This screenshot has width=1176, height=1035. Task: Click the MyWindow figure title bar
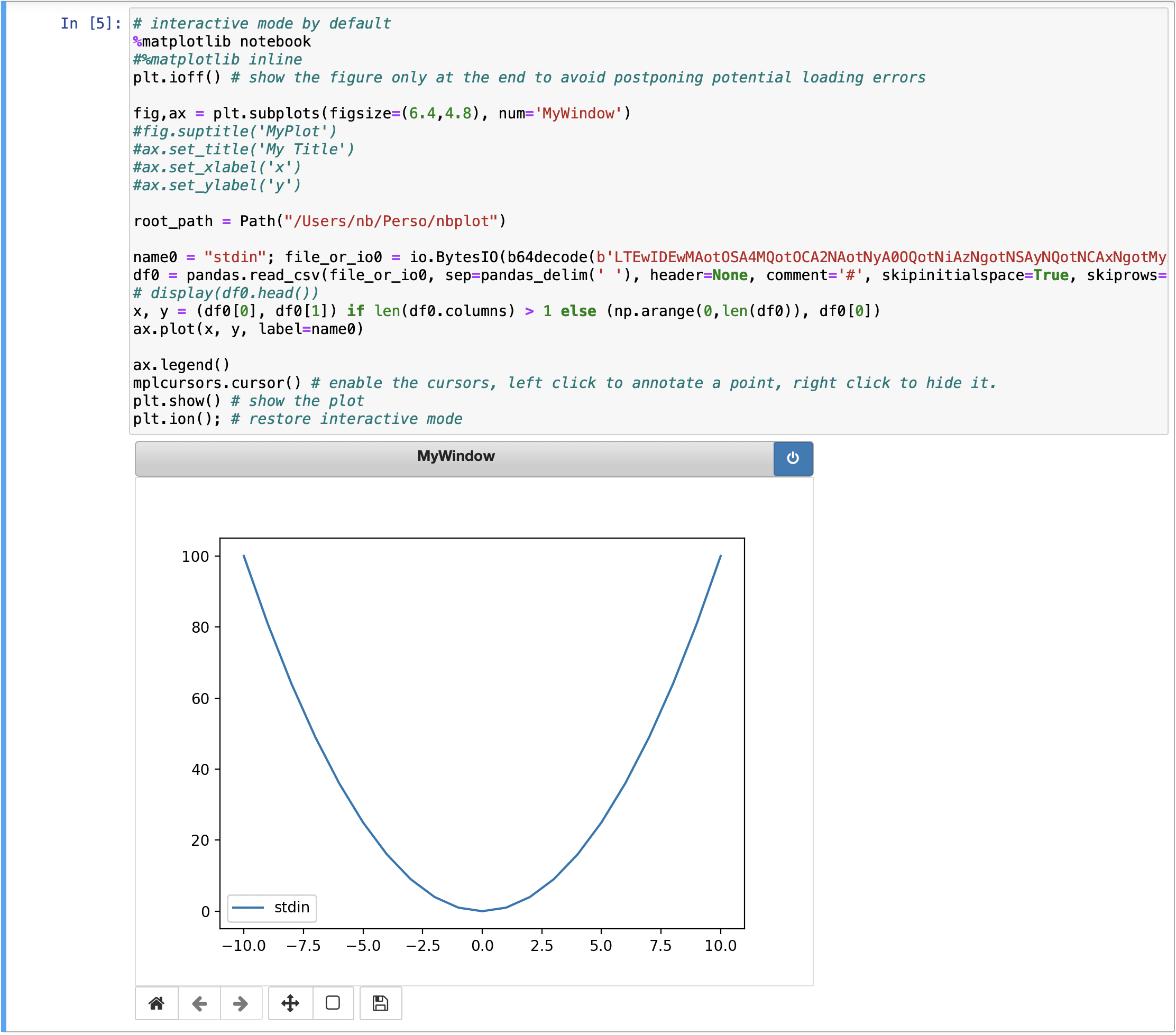coord(455,458)
